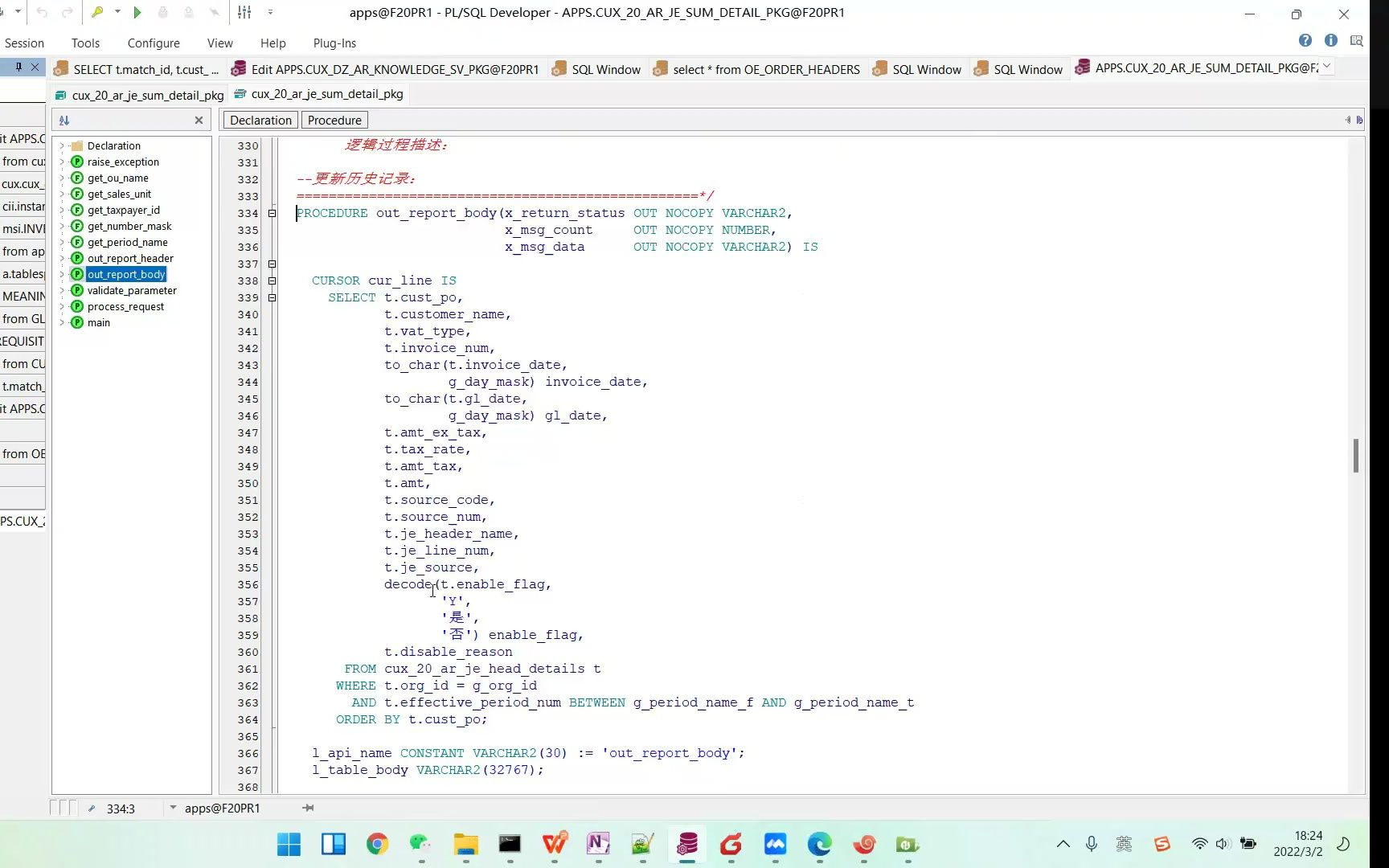Switch to SELECT t.match_id window tab
1389x868 pixels.
coord(136,69)
